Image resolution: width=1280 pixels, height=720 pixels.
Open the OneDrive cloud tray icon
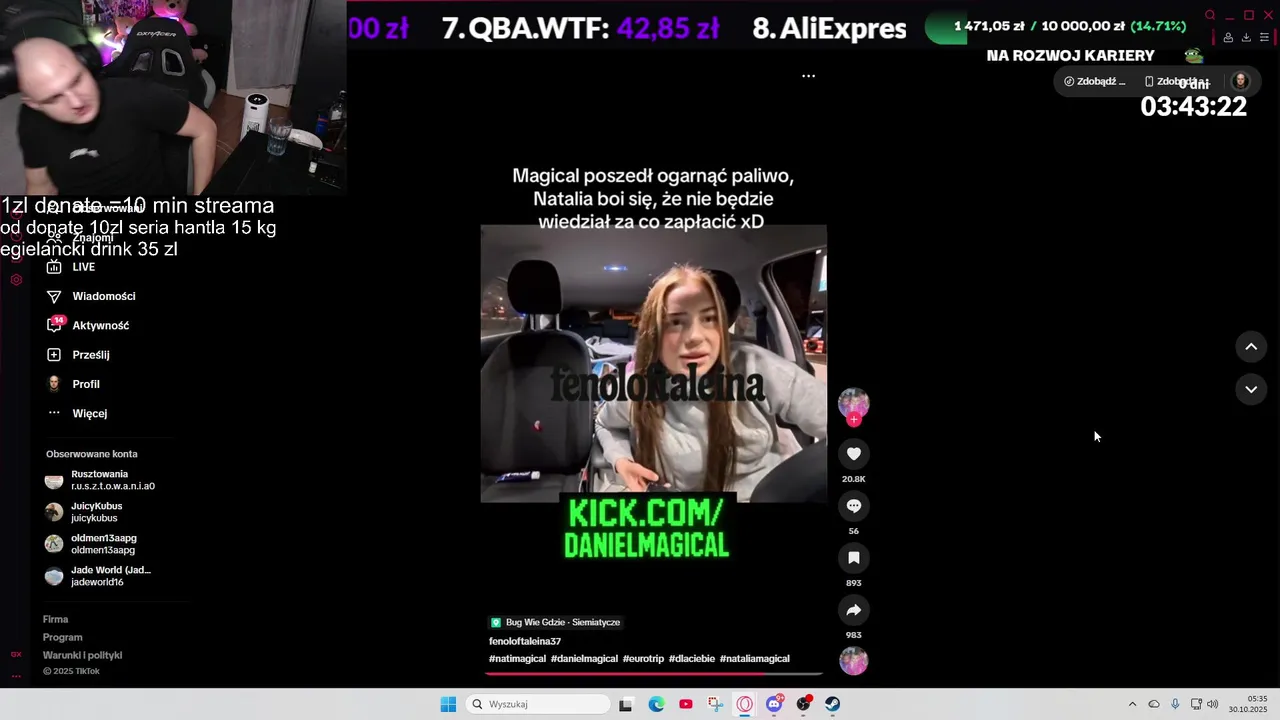click(1154, 704)
